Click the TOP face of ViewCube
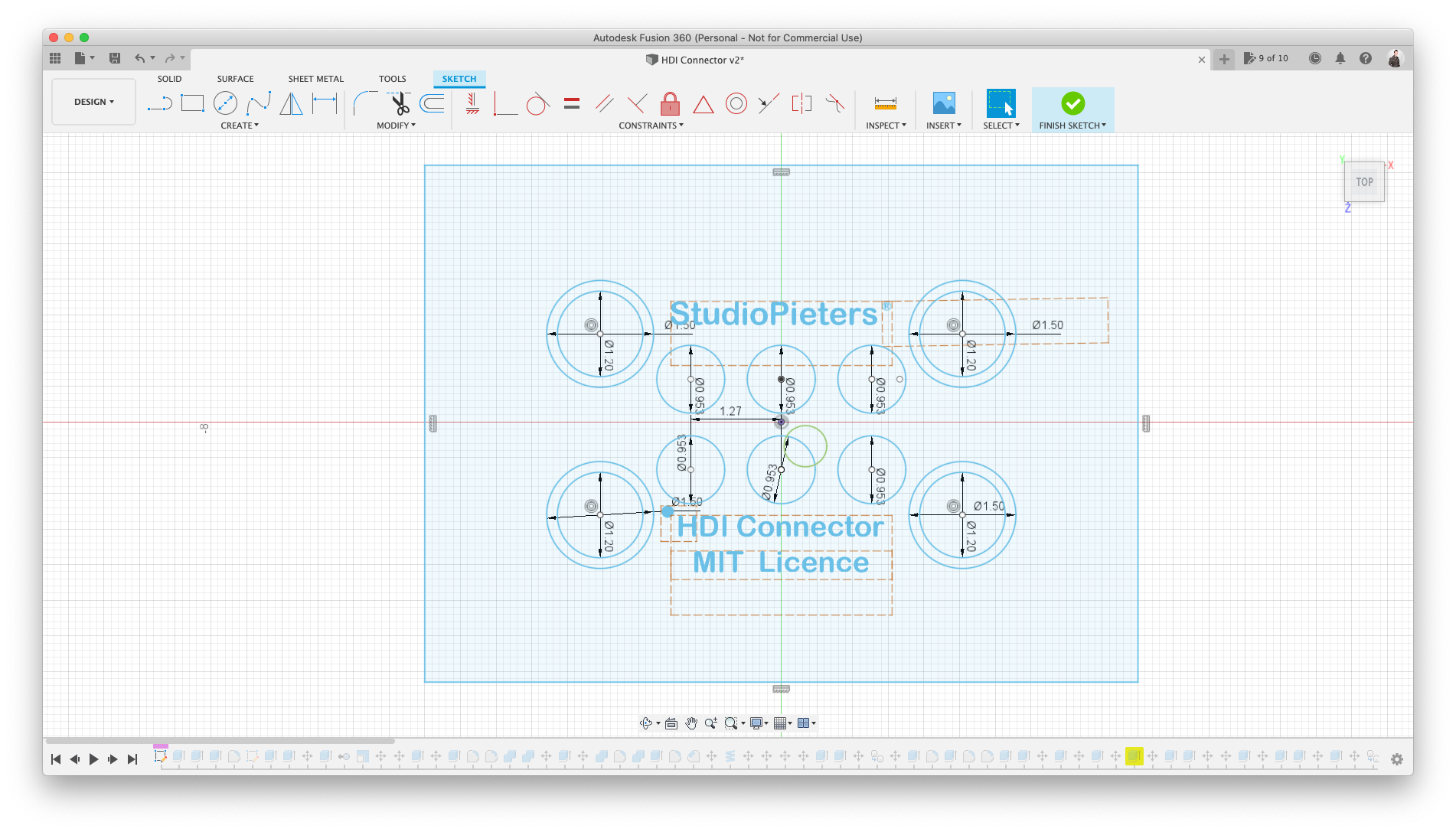 click(x=1364, y=182)
